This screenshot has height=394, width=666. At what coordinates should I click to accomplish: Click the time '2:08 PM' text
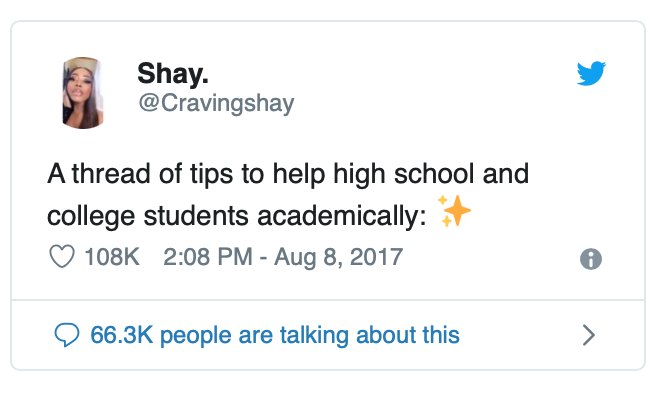coord(208,257)
